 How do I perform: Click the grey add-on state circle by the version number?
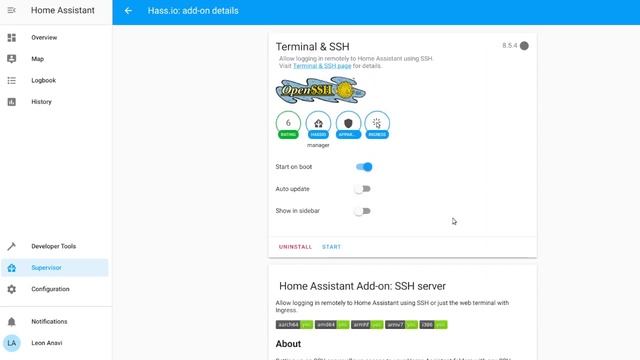(524, 46)
